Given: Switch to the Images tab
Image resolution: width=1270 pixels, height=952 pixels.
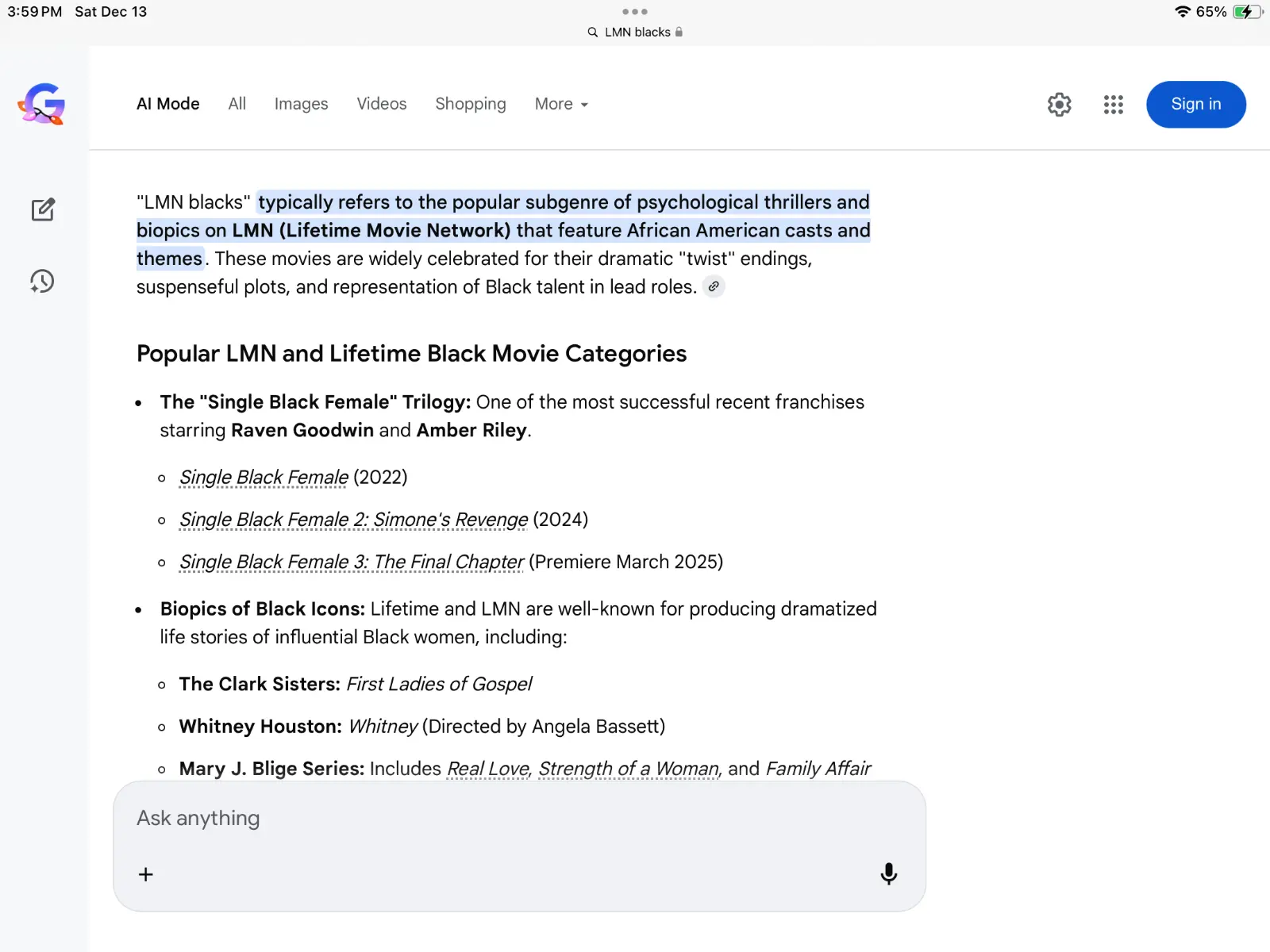Looking at the screenshot, I should [301, 104].
